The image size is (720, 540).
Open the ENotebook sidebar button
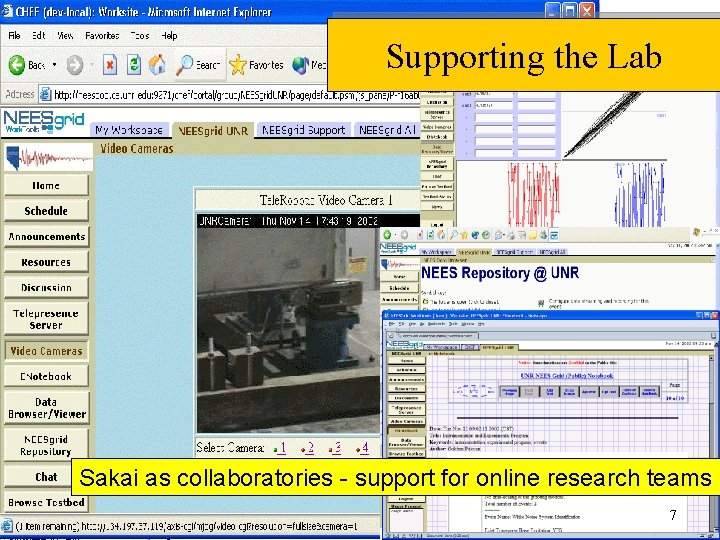point(46,376)
